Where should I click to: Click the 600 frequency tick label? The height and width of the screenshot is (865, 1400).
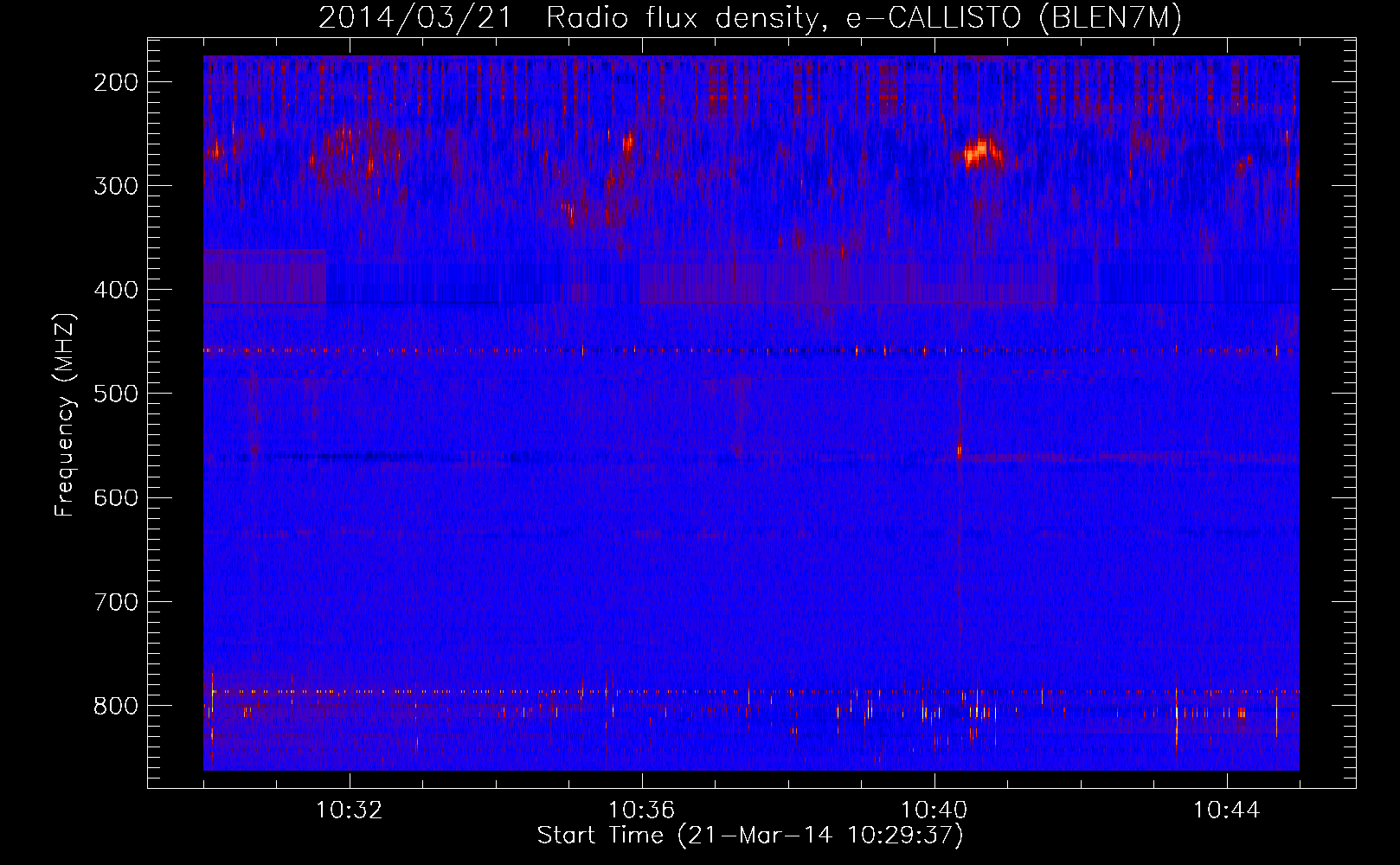tap(115, 497)
